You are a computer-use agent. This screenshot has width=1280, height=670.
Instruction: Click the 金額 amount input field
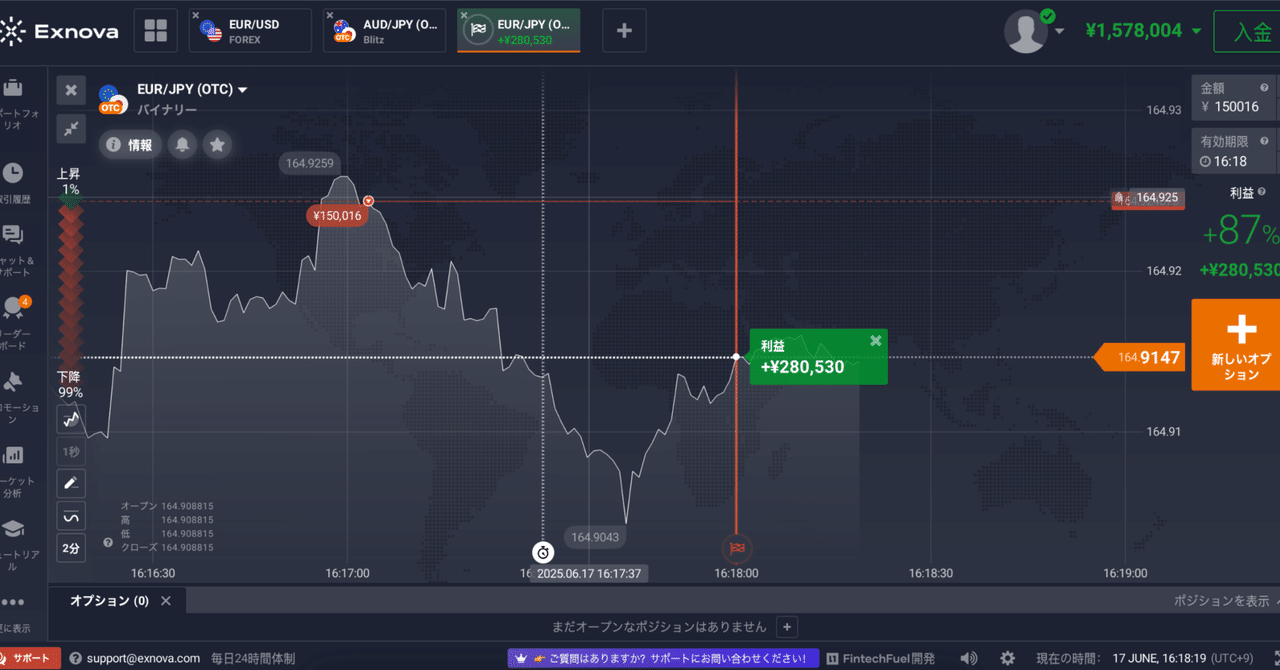(x=1233, y=106)
